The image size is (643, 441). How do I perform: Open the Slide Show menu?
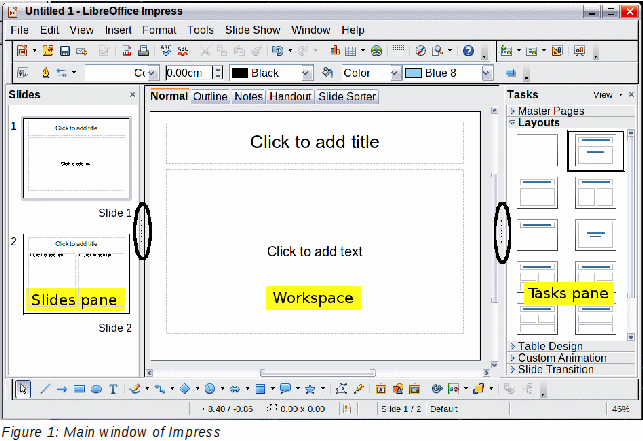[x=253, y=30]
